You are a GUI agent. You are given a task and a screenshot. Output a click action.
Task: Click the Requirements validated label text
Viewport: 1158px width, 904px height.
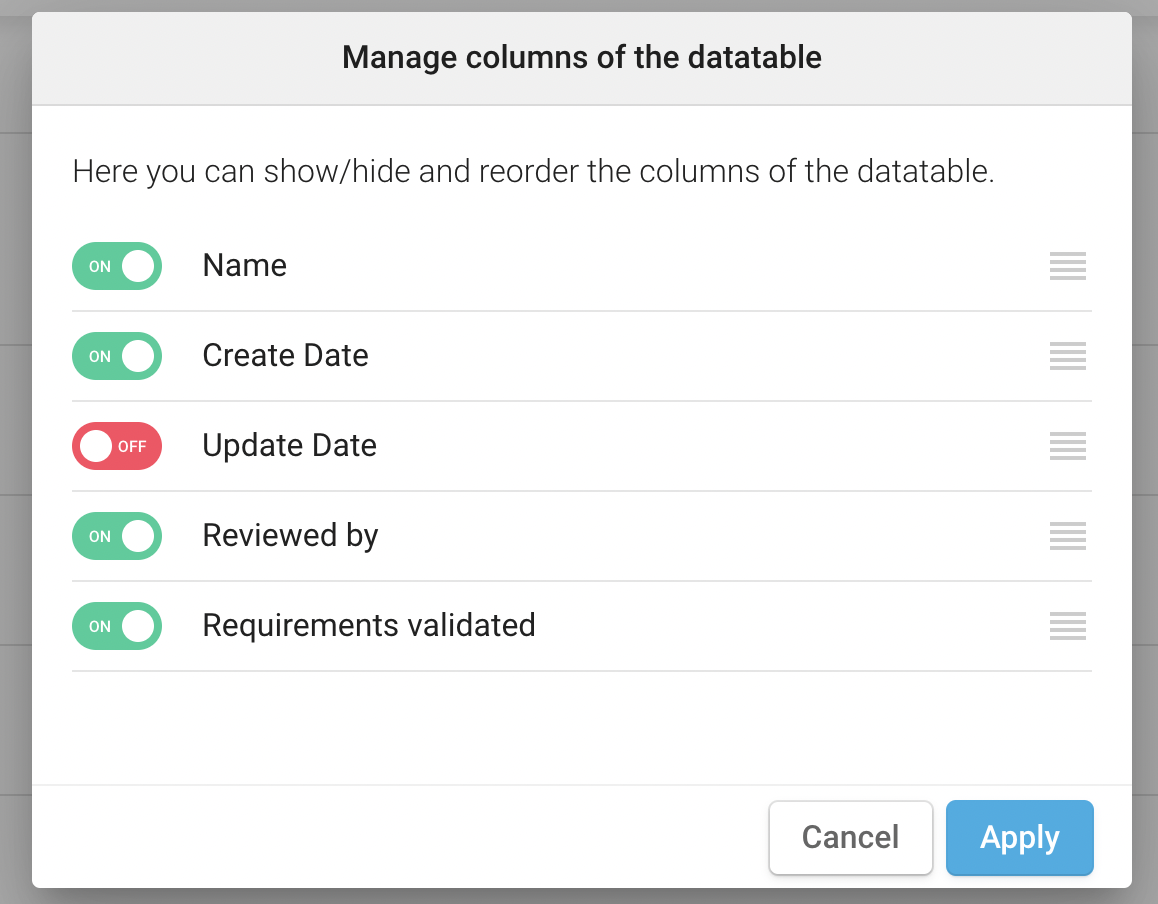368,625
